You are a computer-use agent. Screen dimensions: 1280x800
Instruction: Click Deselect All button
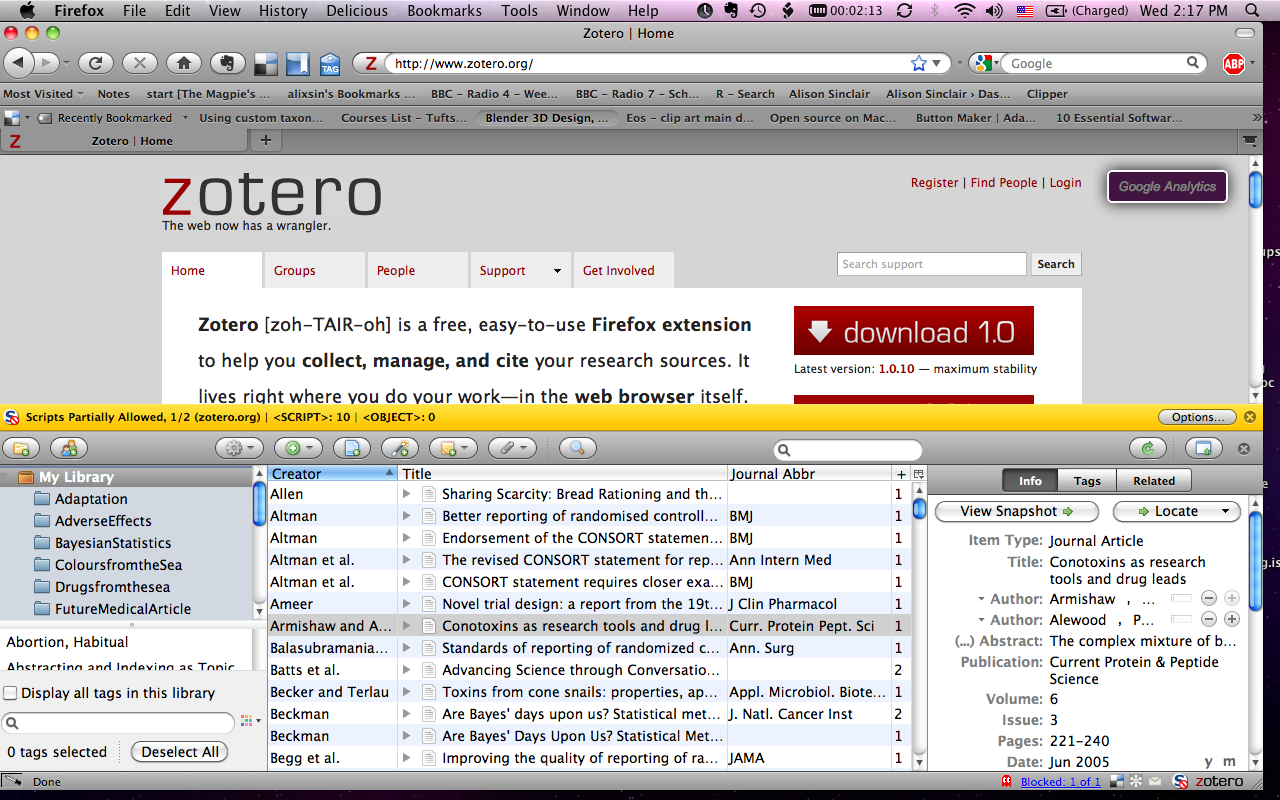coord(180,752)
